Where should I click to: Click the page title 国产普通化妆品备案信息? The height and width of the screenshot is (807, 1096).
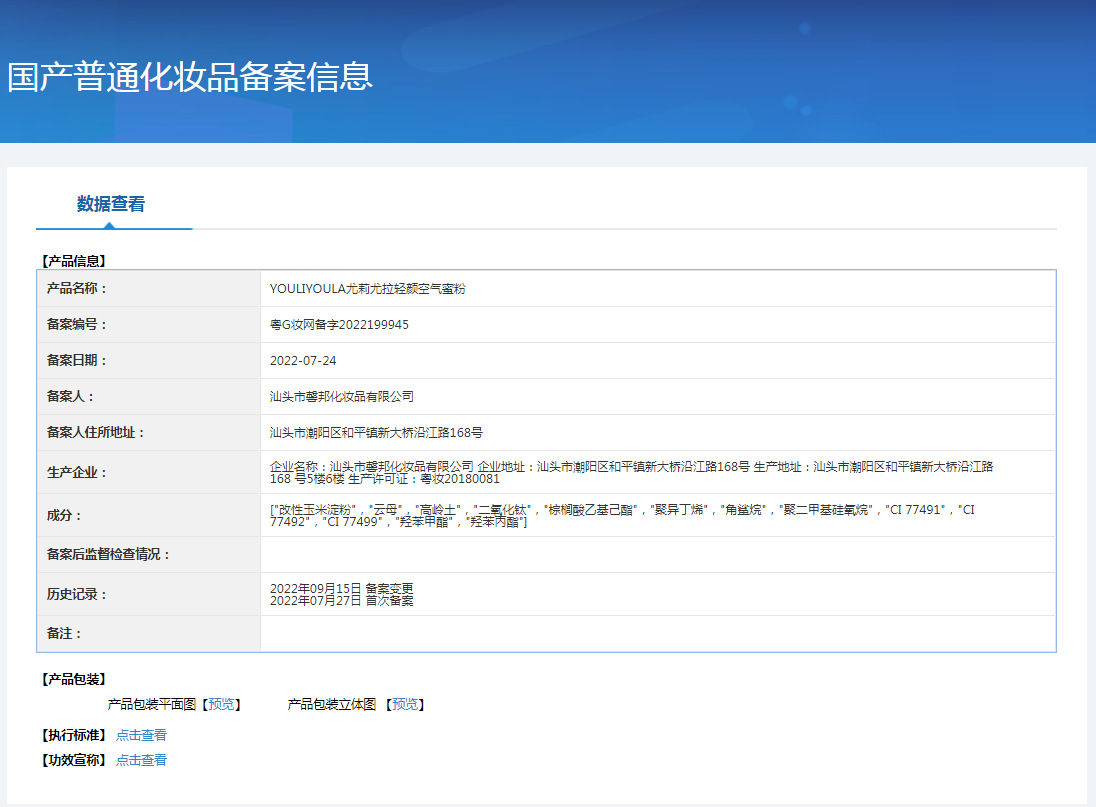pos(190,77)
